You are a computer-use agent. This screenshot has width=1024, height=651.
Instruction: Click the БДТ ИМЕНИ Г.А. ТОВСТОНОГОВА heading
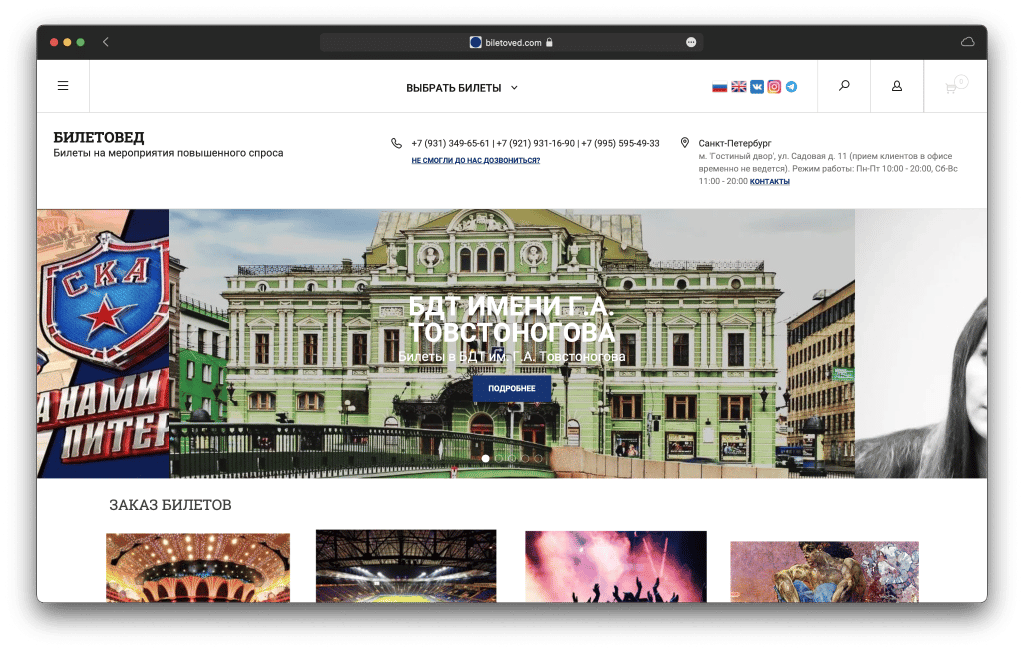[x=511, y=319]
